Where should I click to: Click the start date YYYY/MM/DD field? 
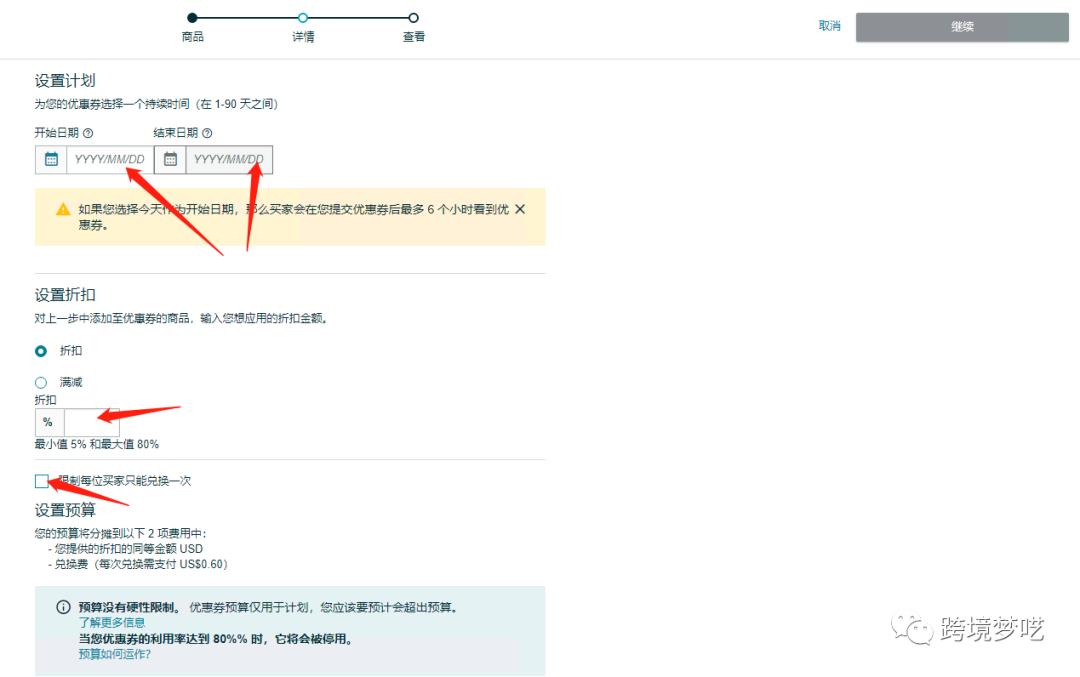coord(110,158)
